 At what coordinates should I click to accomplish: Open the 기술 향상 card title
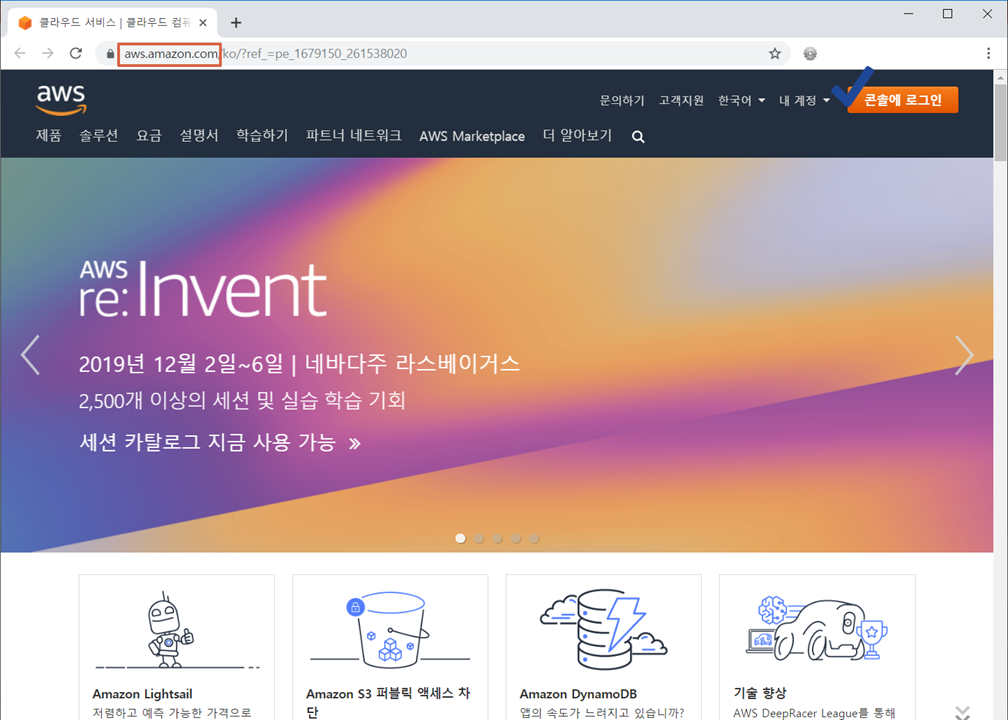coord(760,693)
